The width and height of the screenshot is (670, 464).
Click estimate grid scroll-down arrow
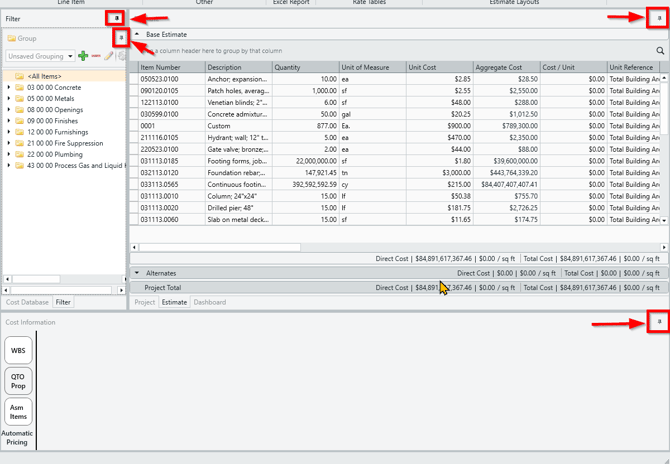pos(664,221)
